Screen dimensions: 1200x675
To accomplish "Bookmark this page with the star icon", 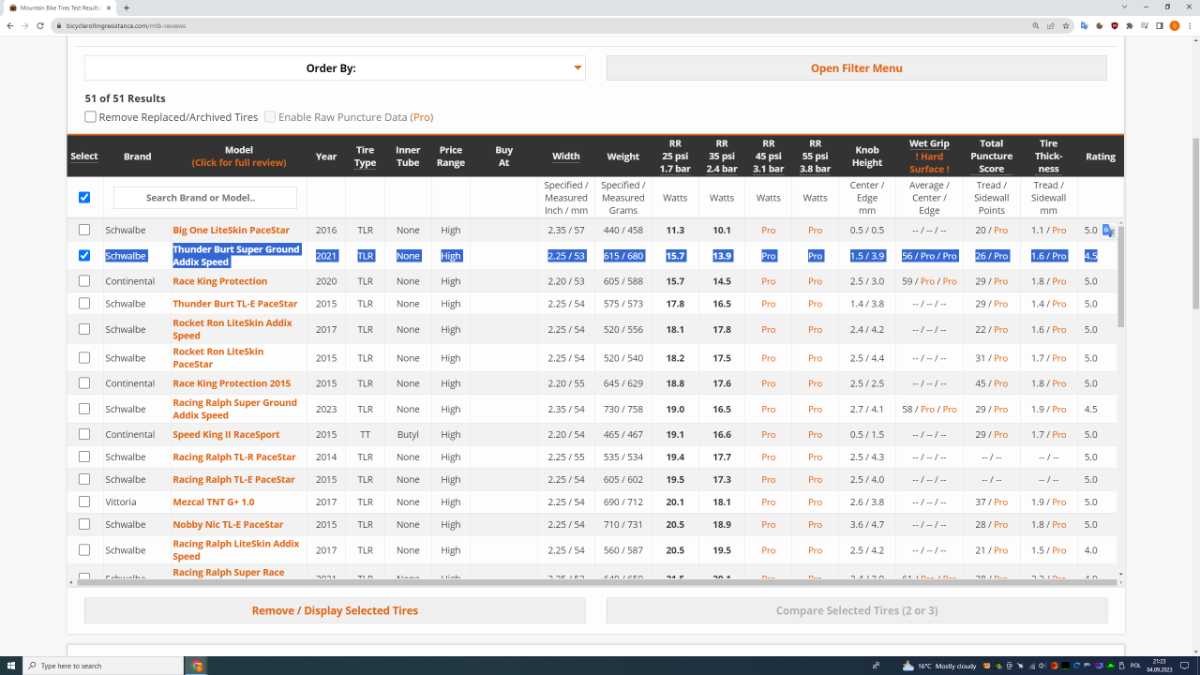I will [x=1066, y=25].
